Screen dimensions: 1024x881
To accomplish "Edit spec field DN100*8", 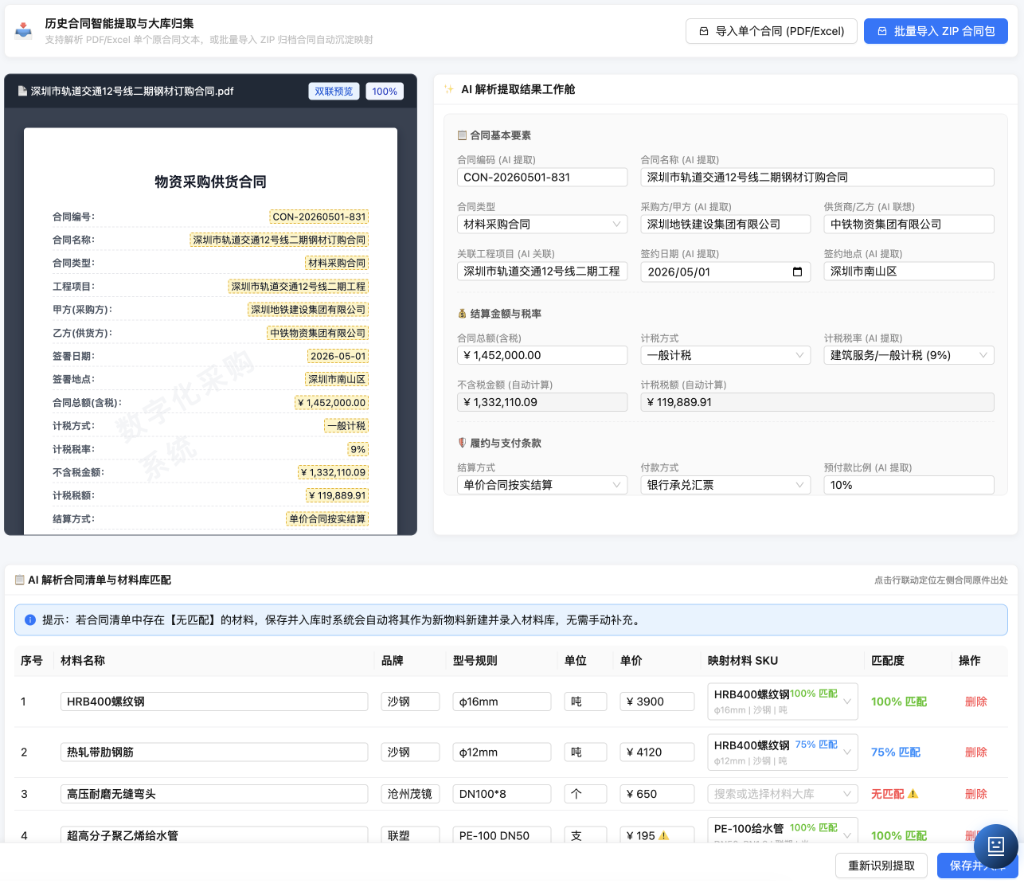I will (x=502, y=794).
